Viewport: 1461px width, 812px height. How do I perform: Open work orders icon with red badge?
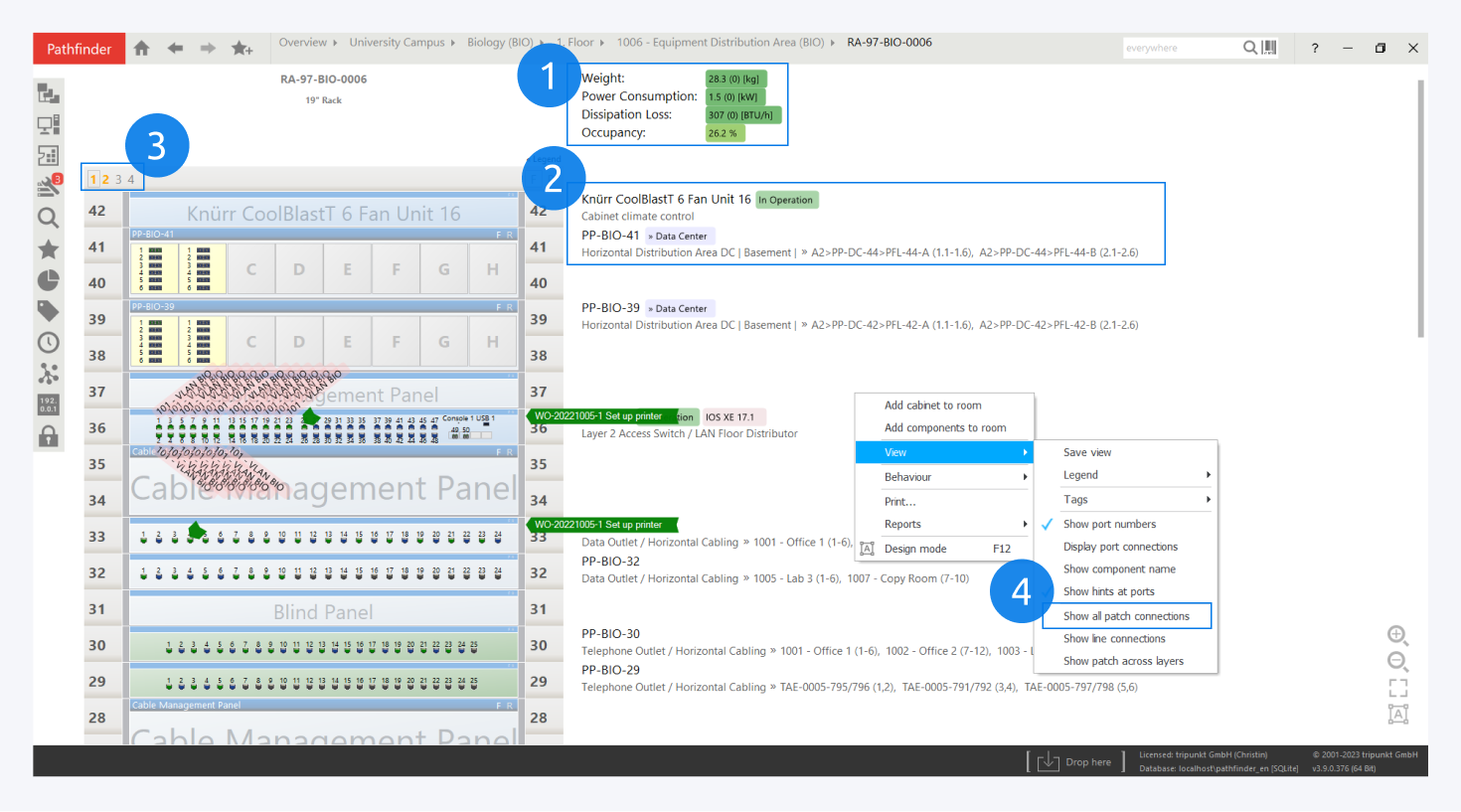pyautogui.click(x=48, y=186)
